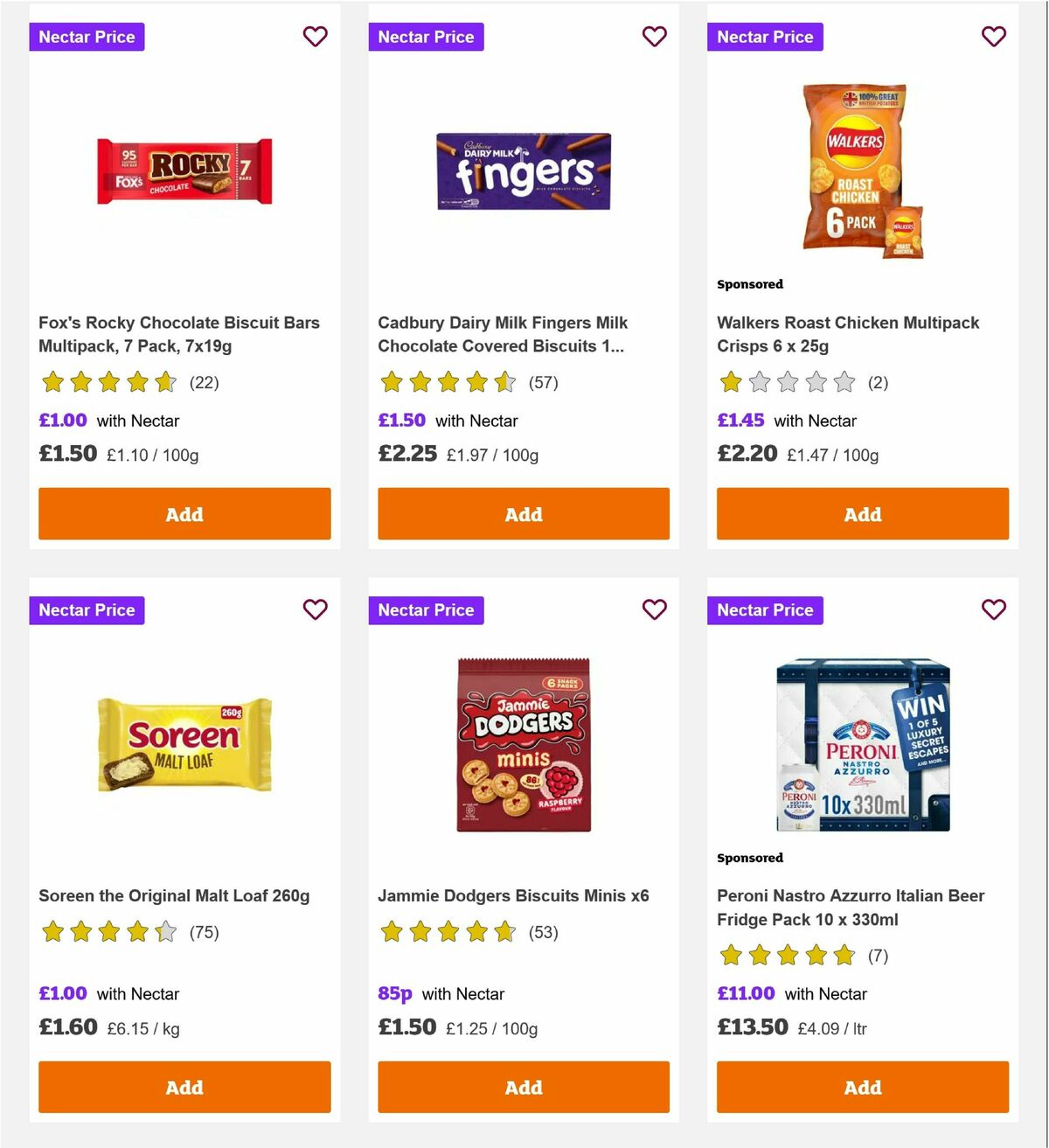
Task: Click the Nectar Price badge on Fox's Rocky
Action: tap(87, 37)
